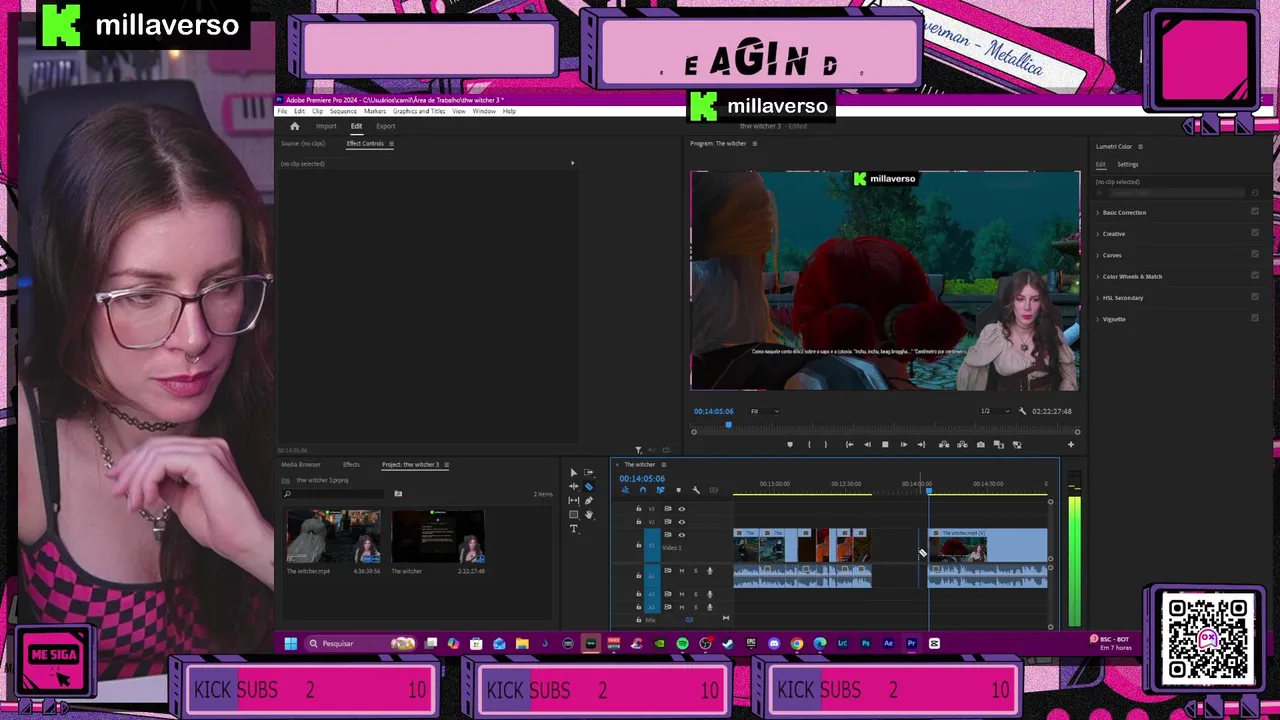This screenshot has height=720, width=1280.
Task: Go to In point in Program monitor
Action: tap(849, 444)
